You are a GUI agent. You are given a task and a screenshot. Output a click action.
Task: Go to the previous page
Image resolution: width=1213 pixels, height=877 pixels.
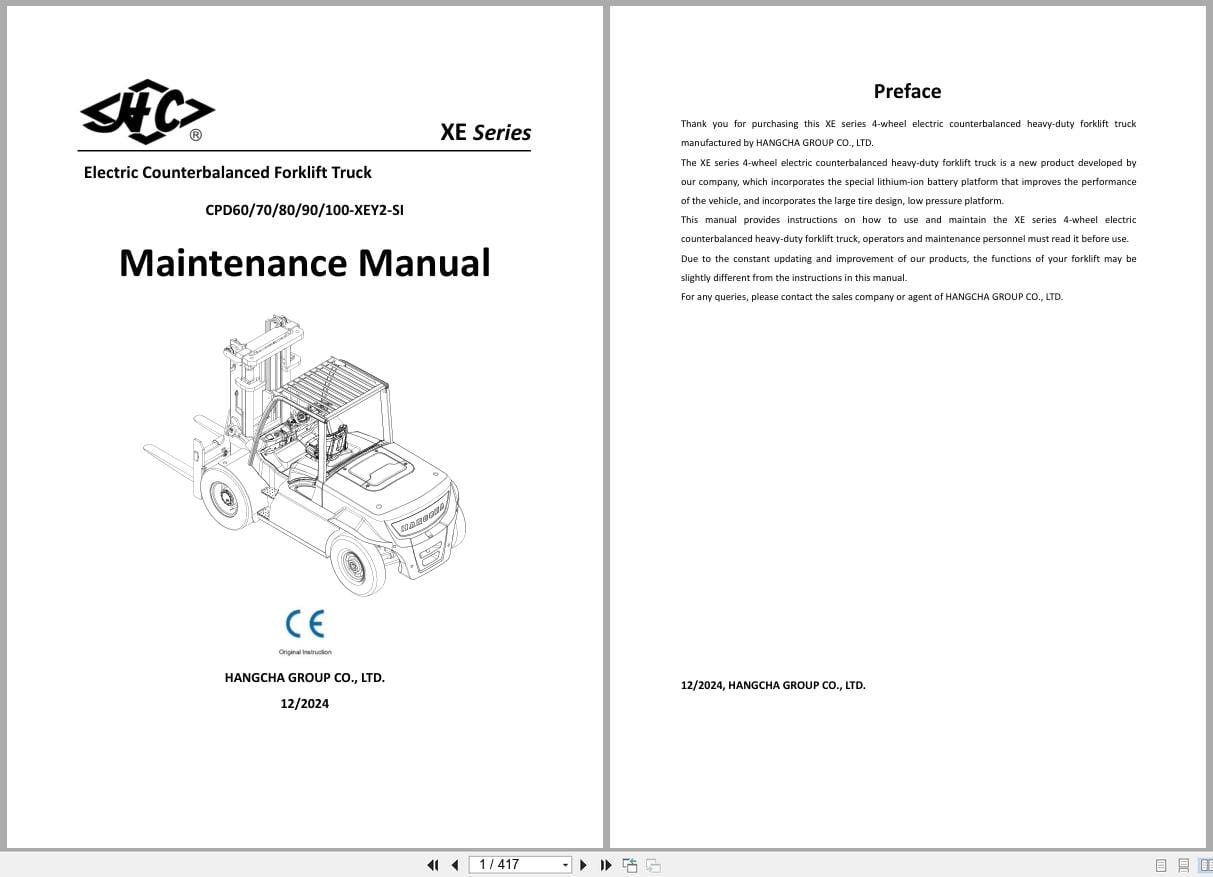(455, 864)
